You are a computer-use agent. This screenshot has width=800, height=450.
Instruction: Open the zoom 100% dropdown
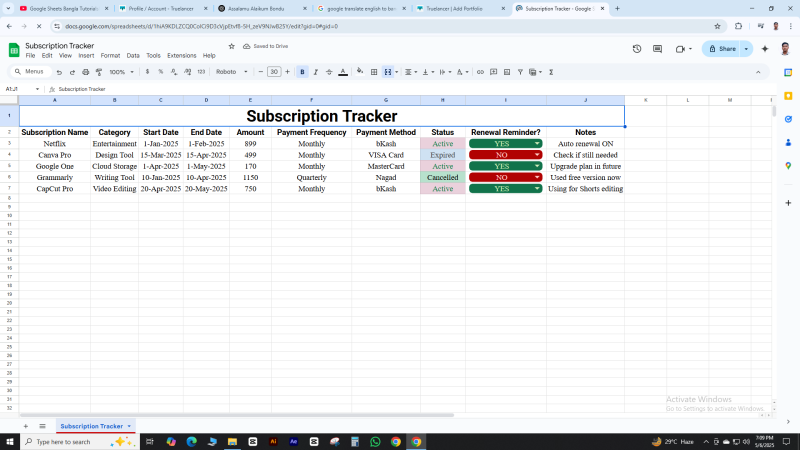pyautogui.click(x=121, y=72)
